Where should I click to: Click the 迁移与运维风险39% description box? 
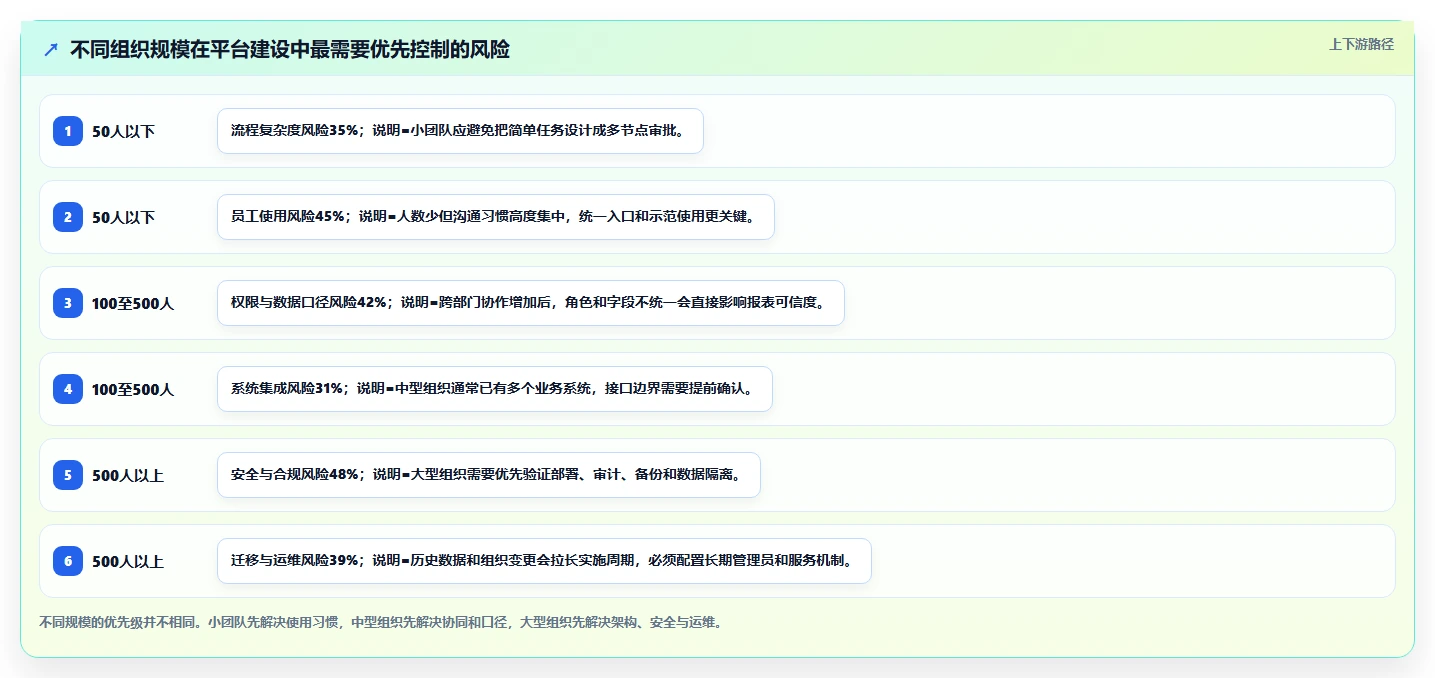tap(544, 561)
